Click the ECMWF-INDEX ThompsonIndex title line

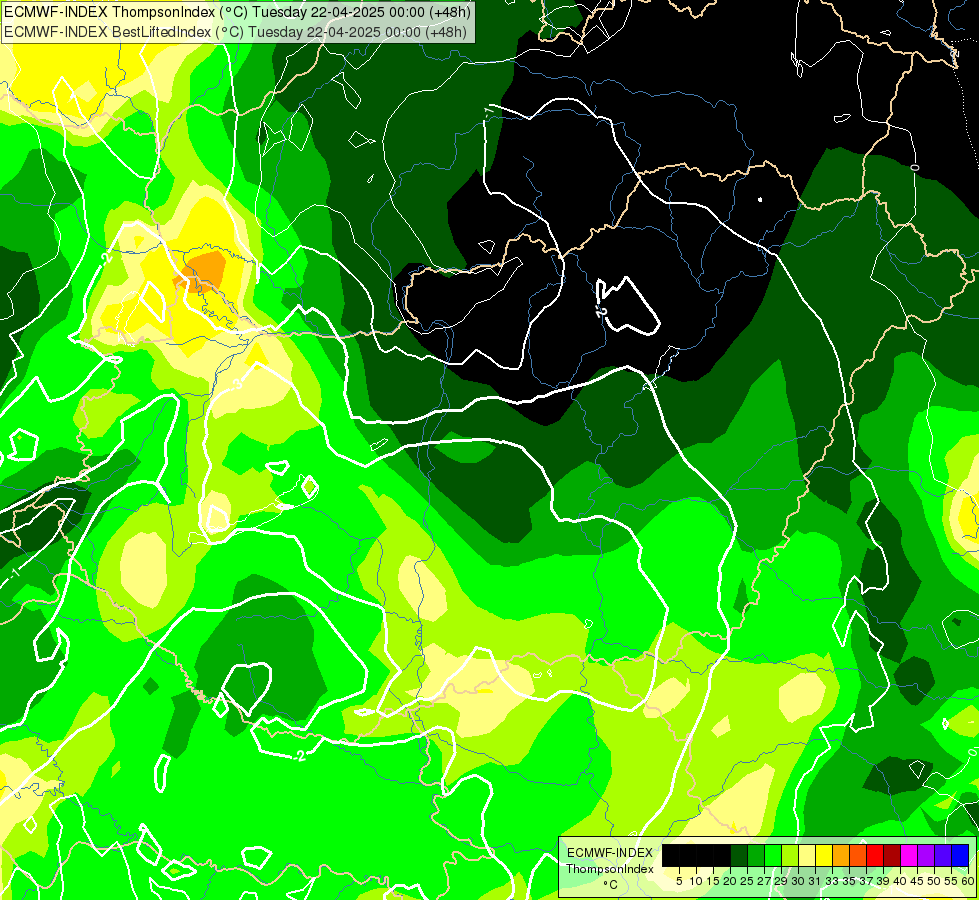(237, 12)
